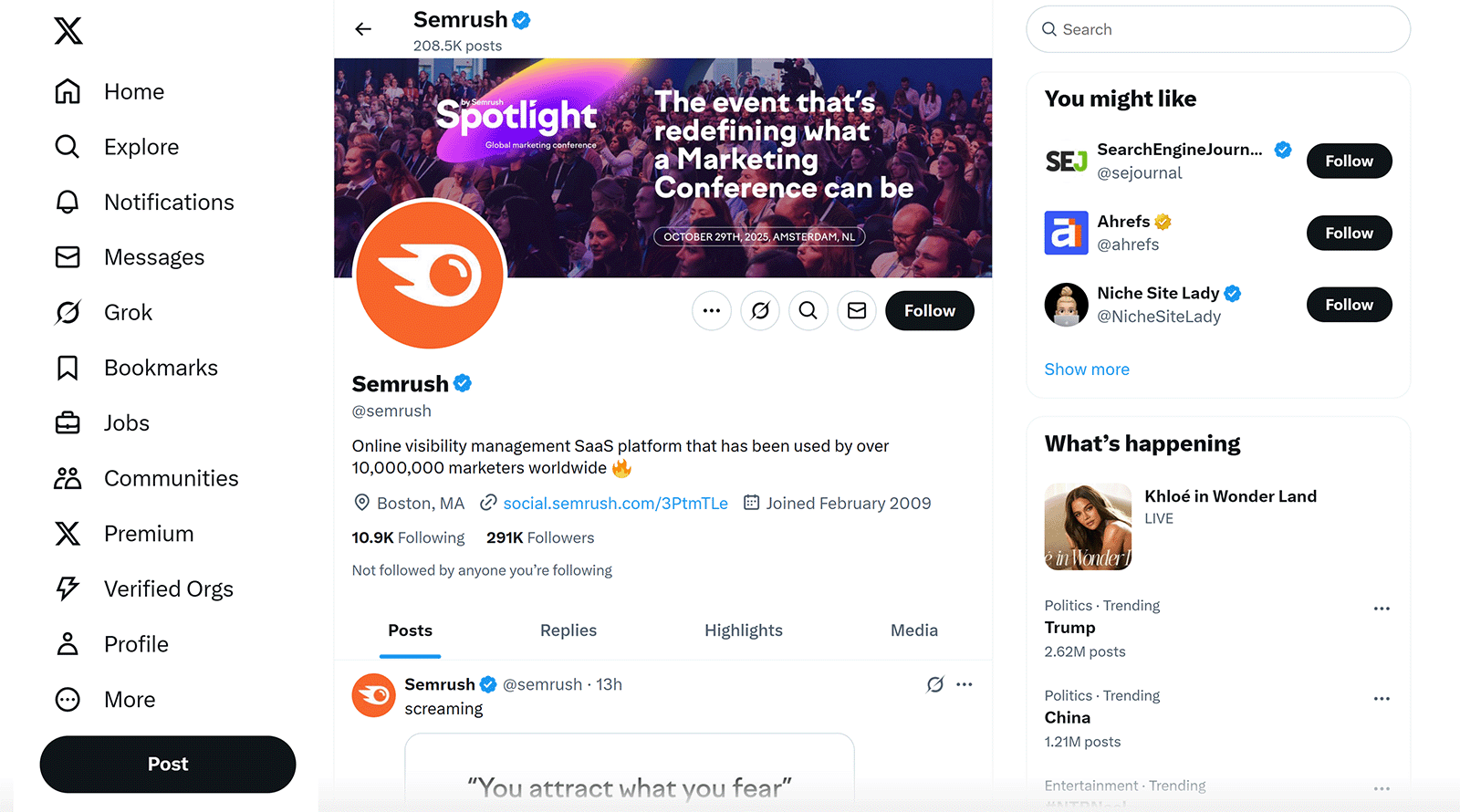This screenshot has width=1460, height=812.
Task: Click the X logo
Action: pos(68,30)
